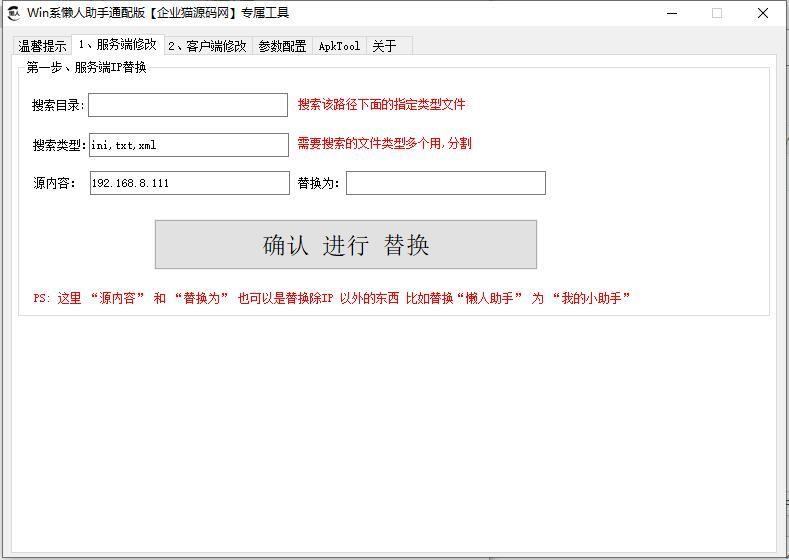Focus the 替换为 empty text box

446,183
